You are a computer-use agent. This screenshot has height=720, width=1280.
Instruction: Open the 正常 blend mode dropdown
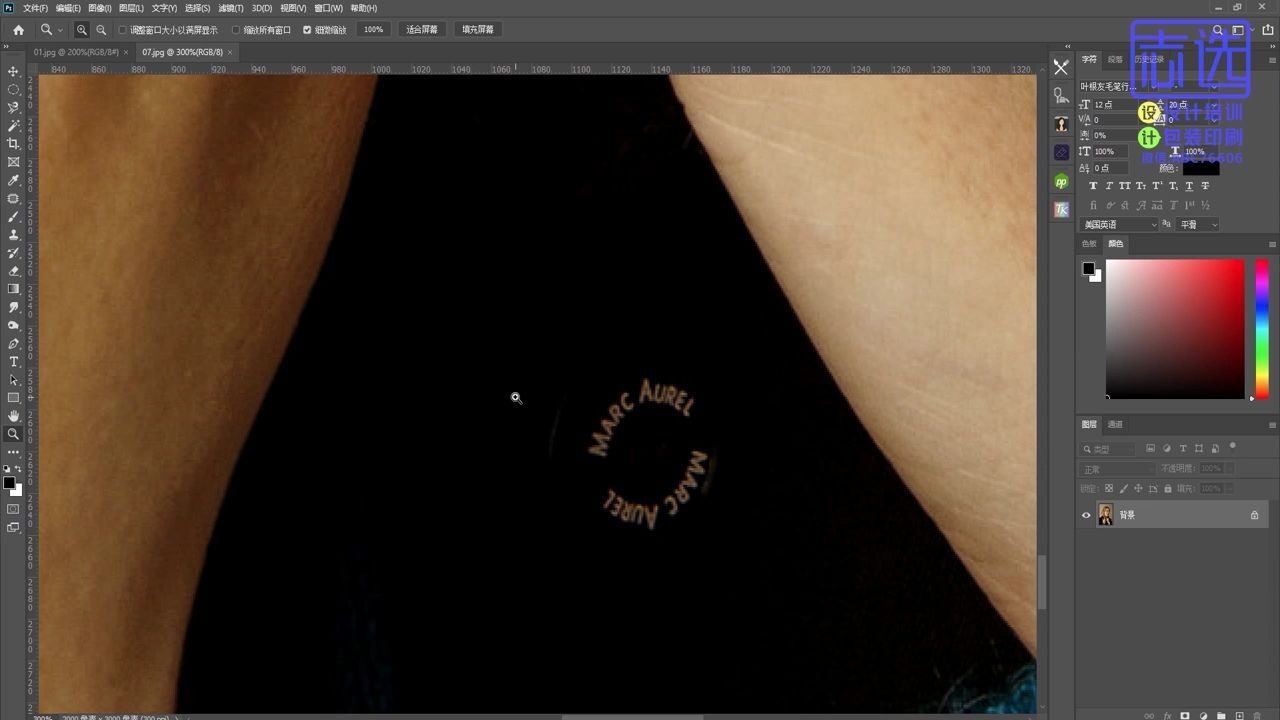coord(1117,469)
